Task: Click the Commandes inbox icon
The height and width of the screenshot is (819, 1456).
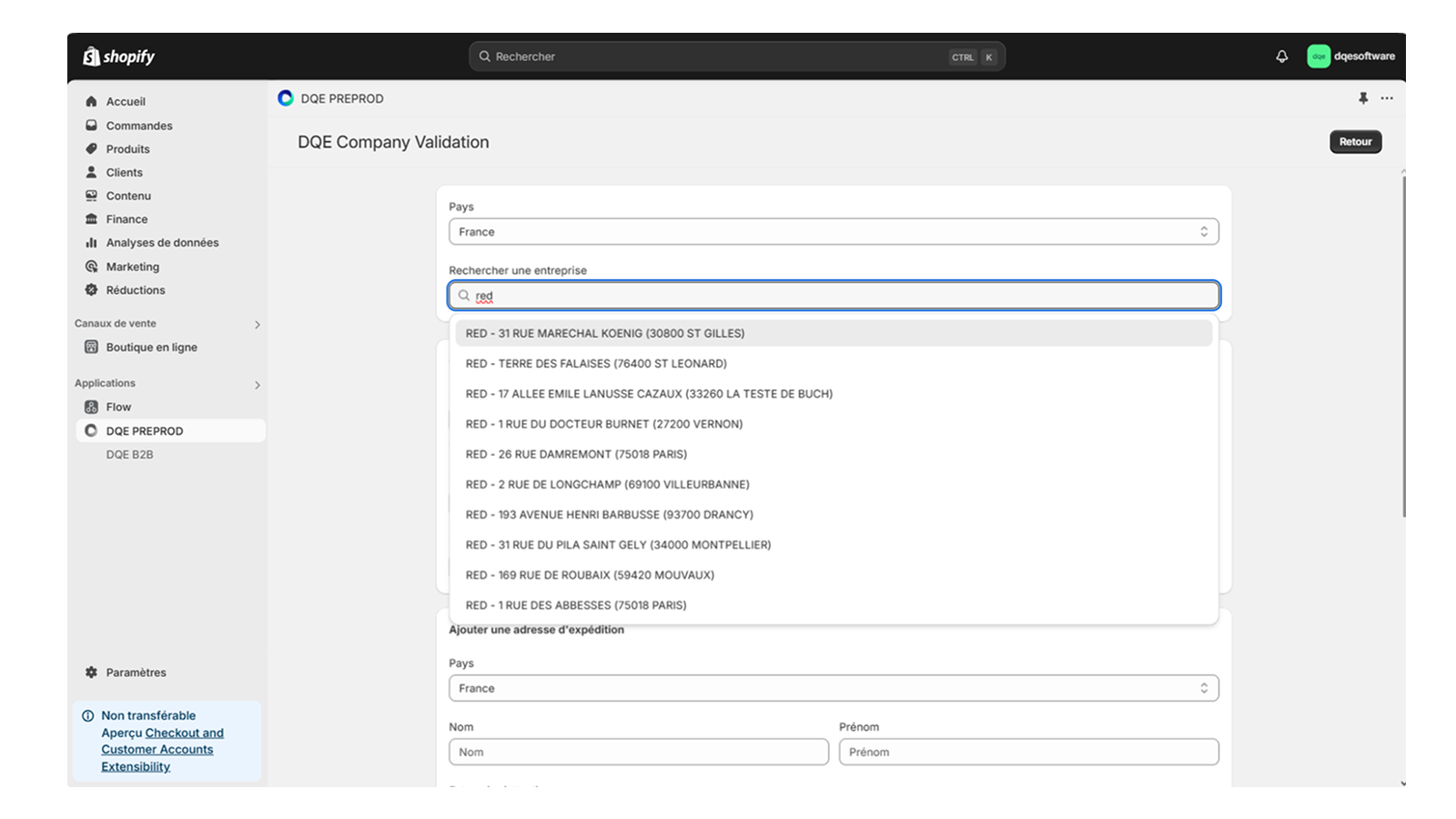Action: (91, 126)
